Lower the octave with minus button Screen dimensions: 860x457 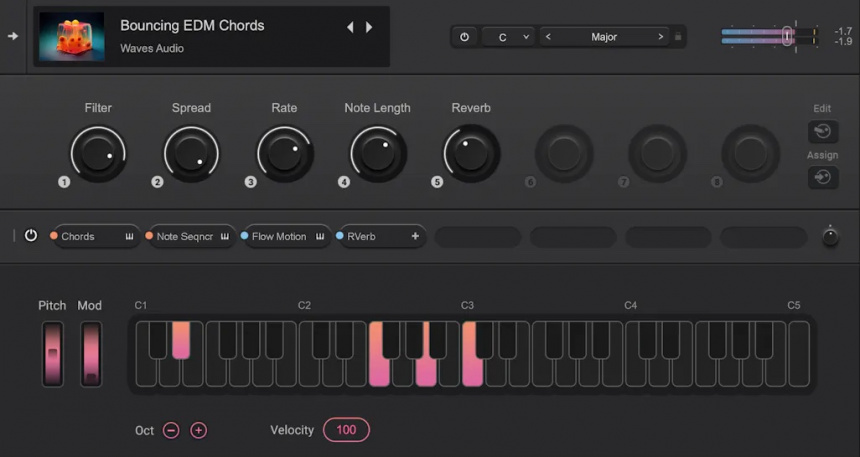click(x=171, y=430)
